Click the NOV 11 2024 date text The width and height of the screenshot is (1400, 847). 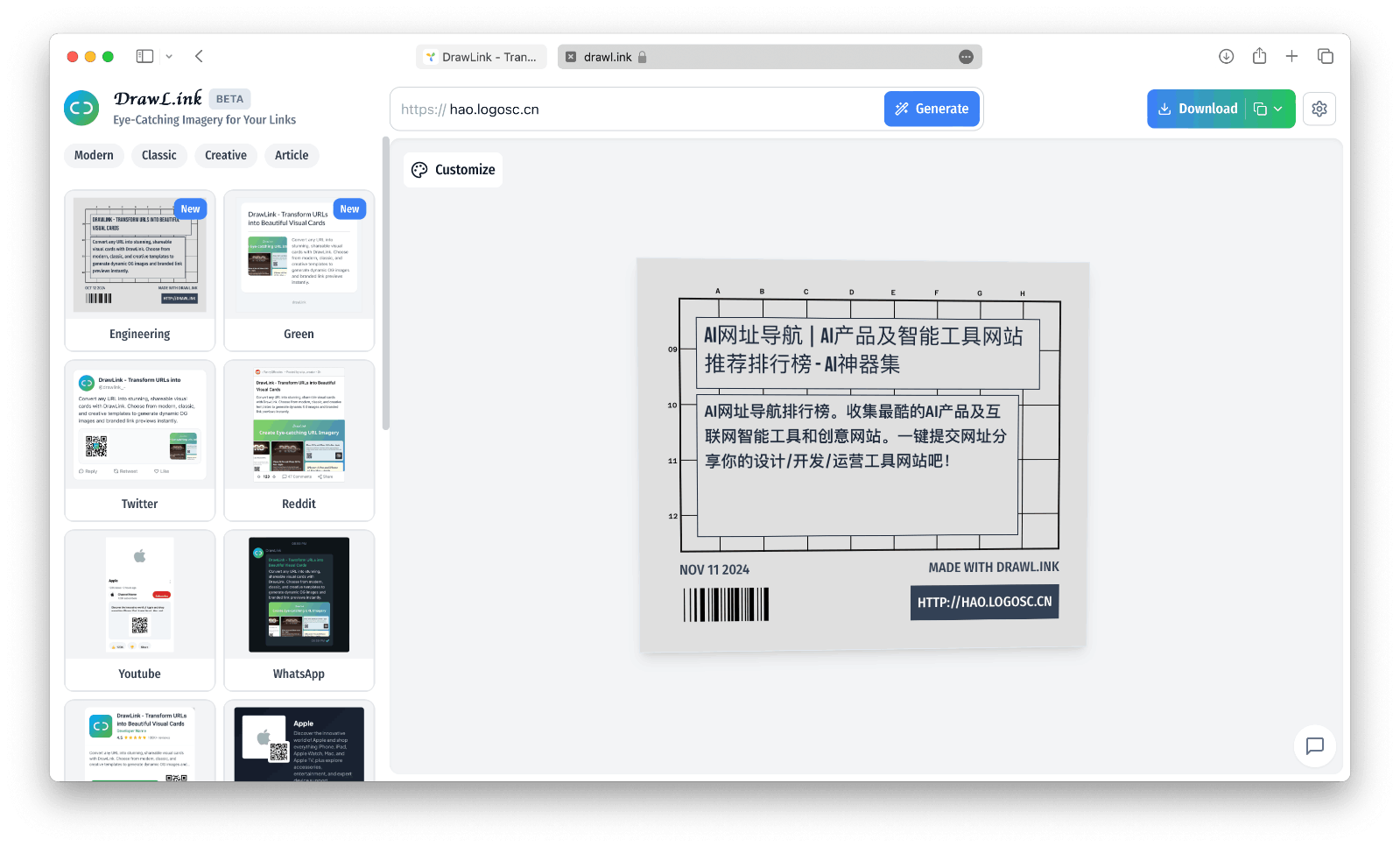pyautogui.click(x=714, y=569)
